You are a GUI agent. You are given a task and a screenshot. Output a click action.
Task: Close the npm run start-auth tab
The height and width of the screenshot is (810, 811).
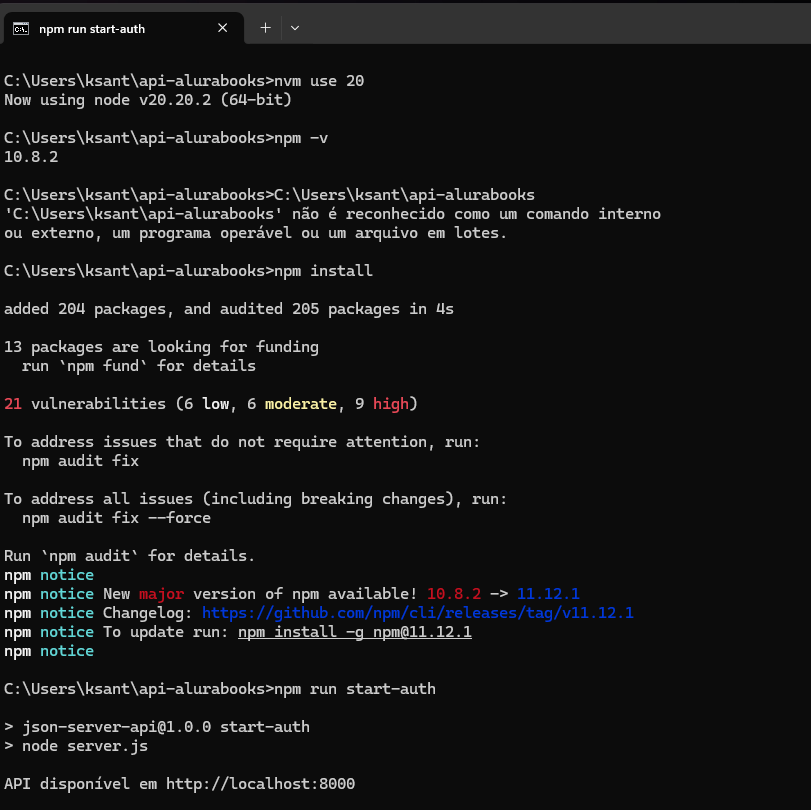coord(223,29)
